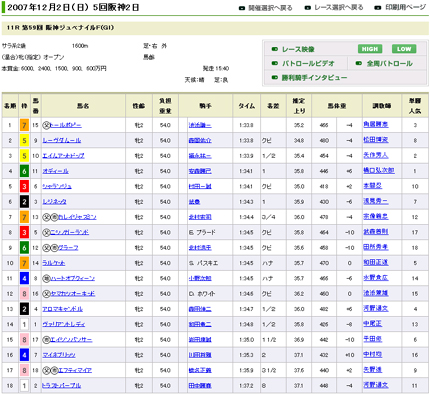Image resolution: width=430 pixels, height=395 pixels.
Task: Click the 1:37.2 time in the last row
Action: [246, 386]
